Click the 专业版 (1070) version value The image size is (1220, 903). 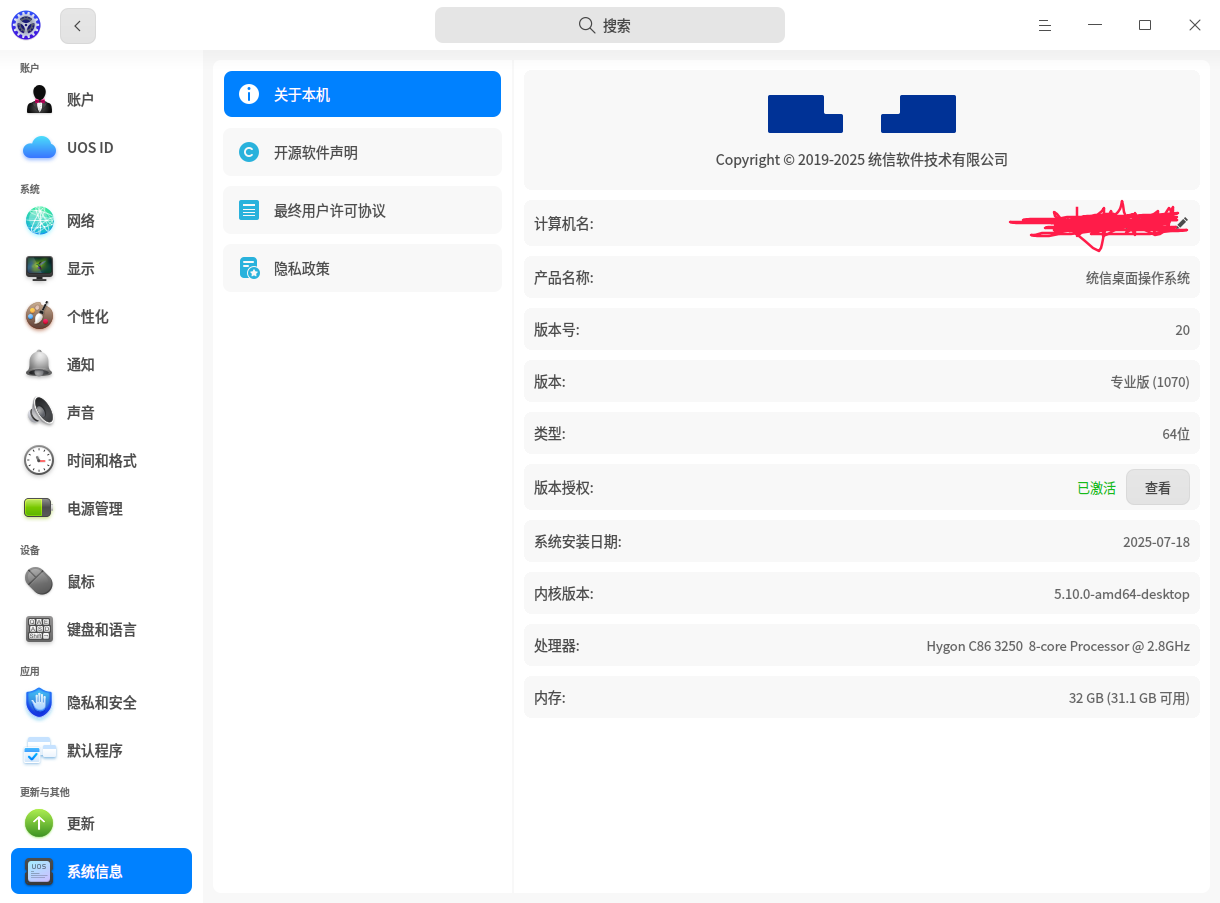1150,382
